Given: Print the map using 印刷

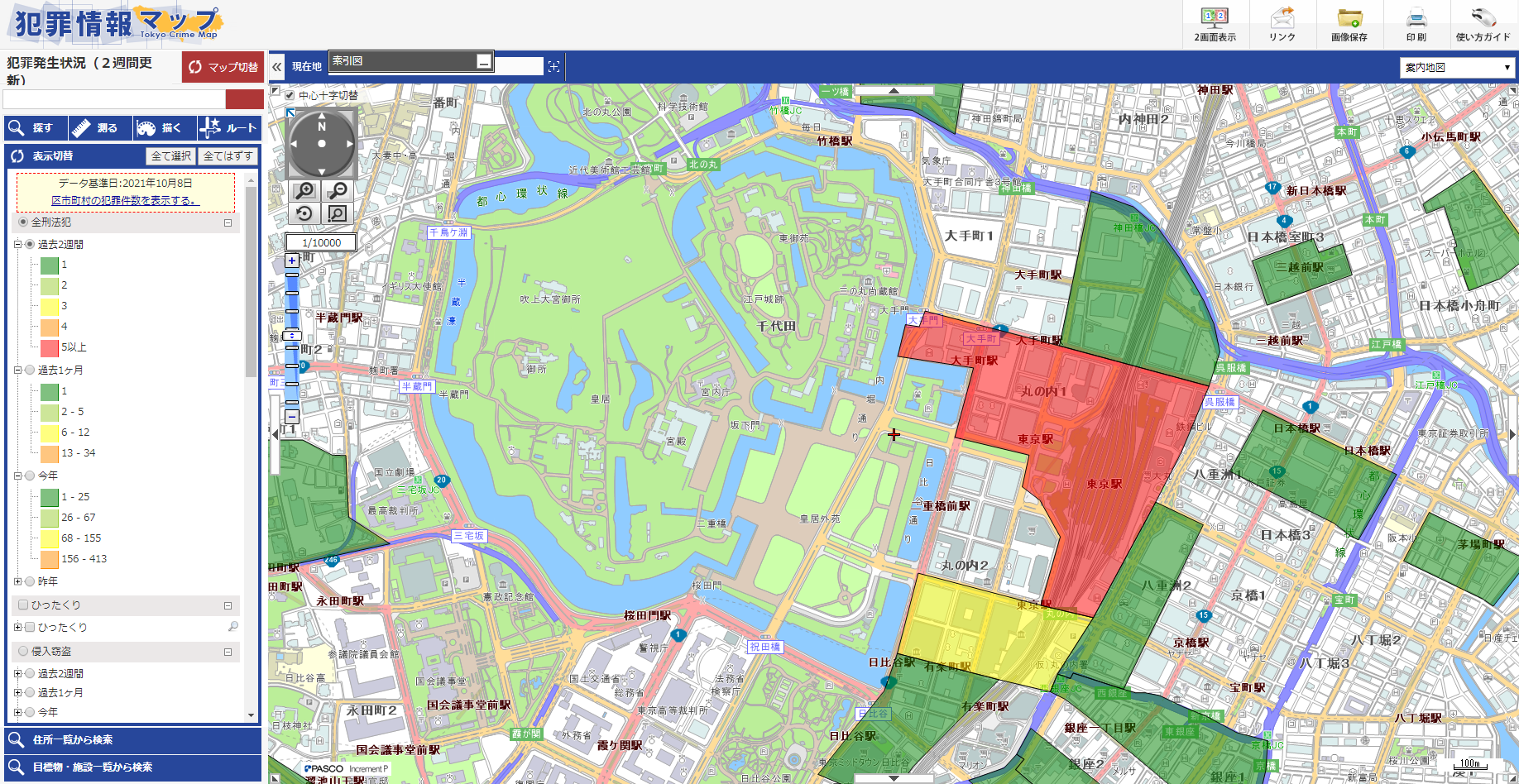Looking at the screenshot, I should click(1416, 24).
